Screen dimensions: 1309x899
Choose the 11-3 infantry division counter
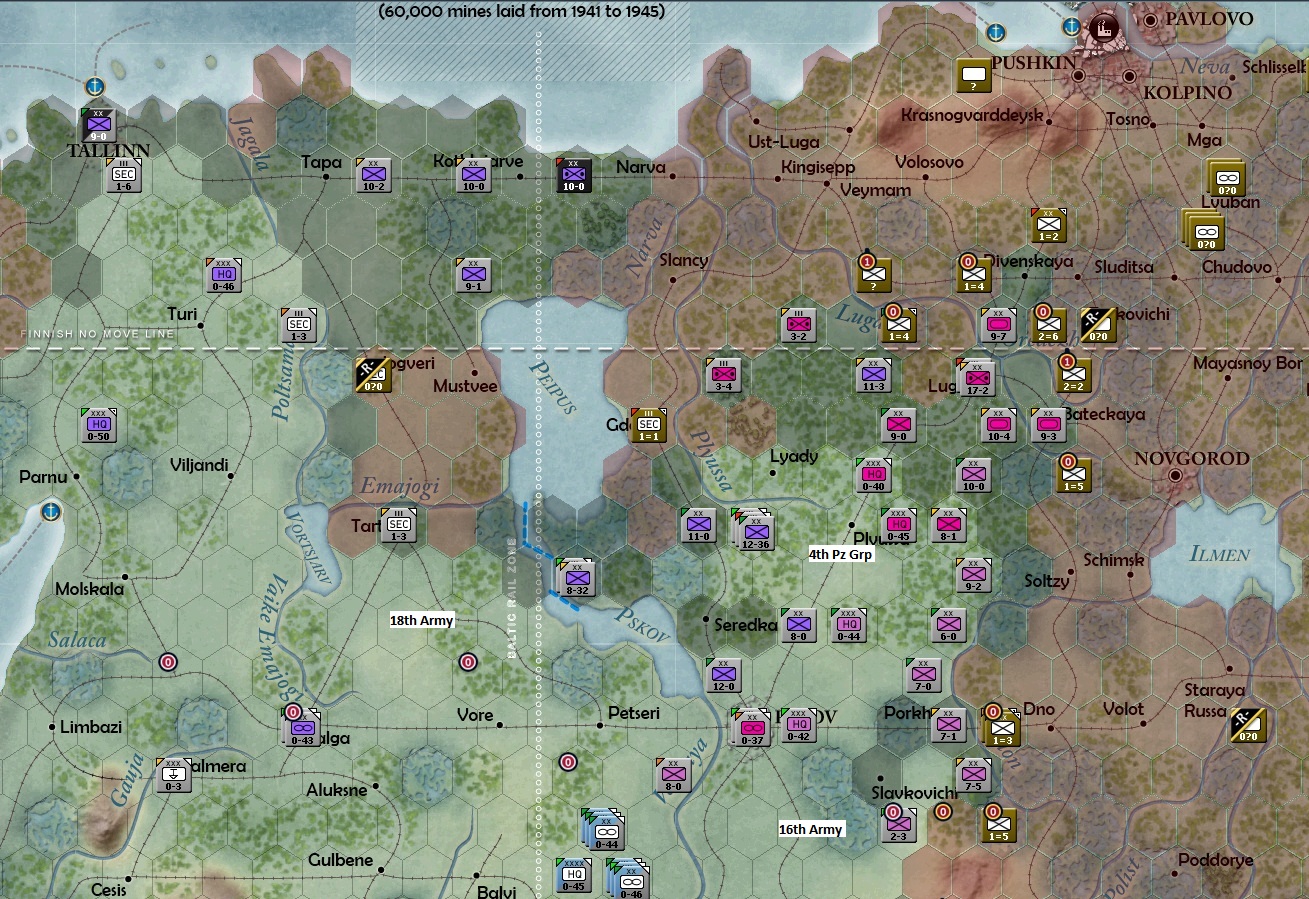coord(873,375)
